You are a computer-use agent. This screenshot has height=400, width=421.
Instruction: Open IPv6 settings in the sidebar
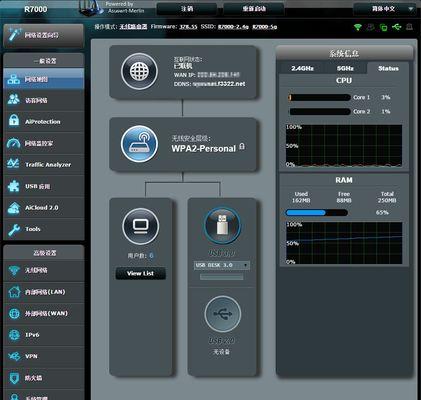(44, 335)
